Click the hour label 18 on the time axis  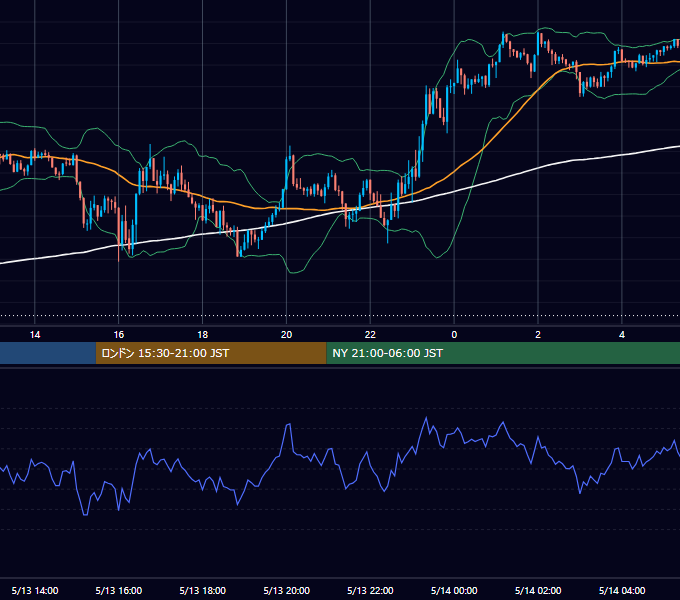(x=203, y=335)
